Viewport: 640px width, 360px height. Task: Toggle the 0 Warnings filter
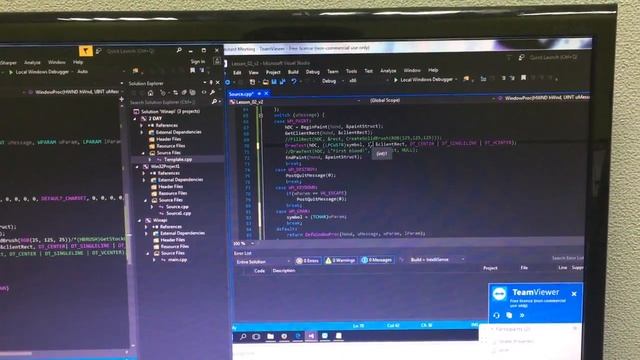(x=340, y=260)
